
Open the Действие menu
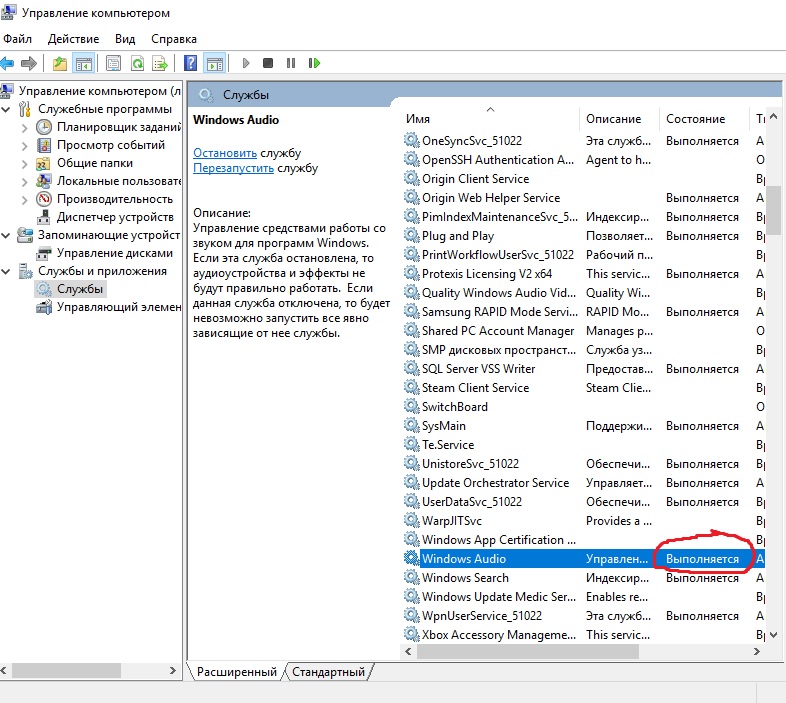click(x=73, y=39)
